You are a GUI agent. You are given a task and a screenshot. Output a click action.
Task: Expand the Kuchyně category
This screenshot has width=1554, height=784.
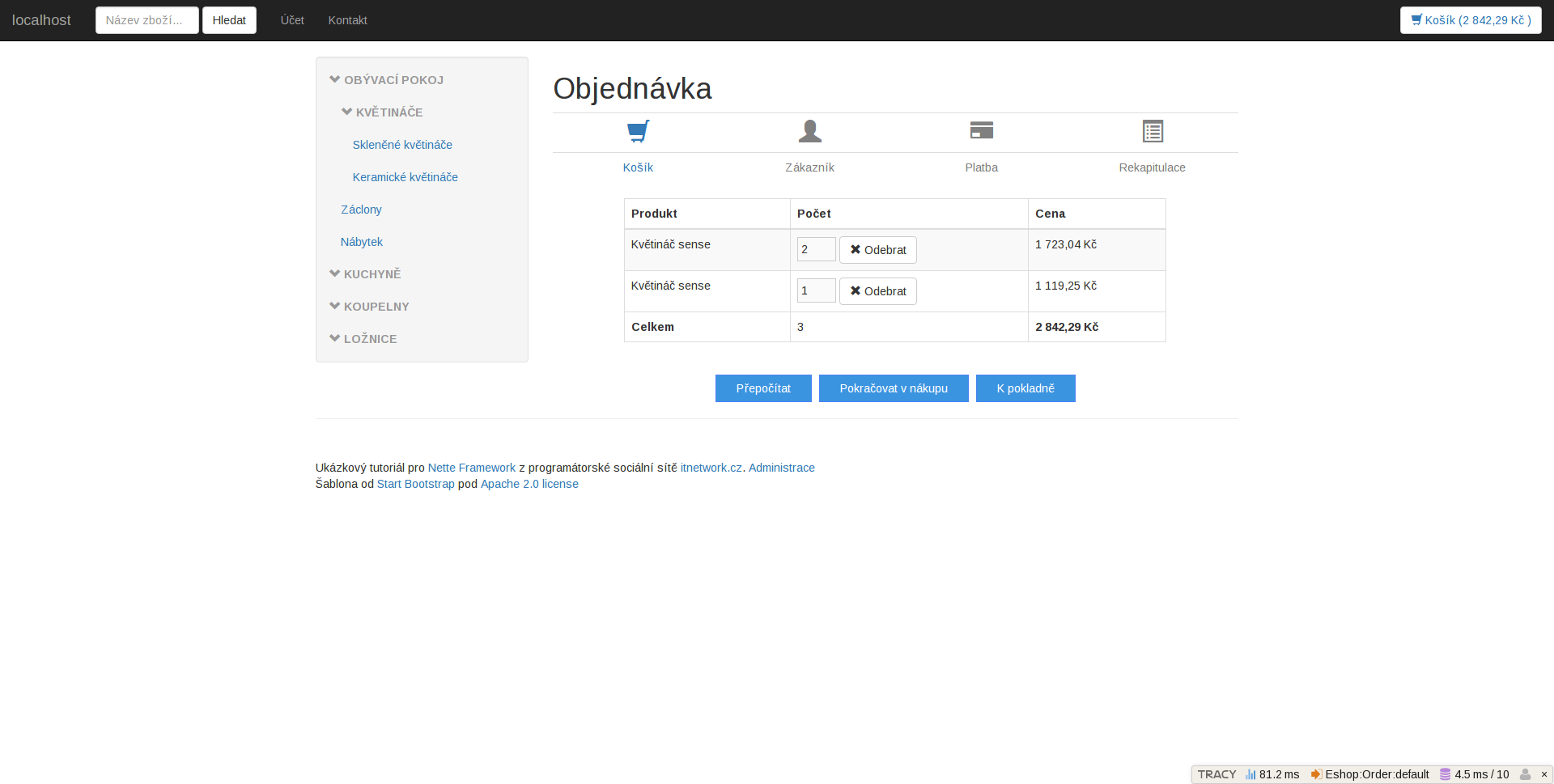pos(366,274)
